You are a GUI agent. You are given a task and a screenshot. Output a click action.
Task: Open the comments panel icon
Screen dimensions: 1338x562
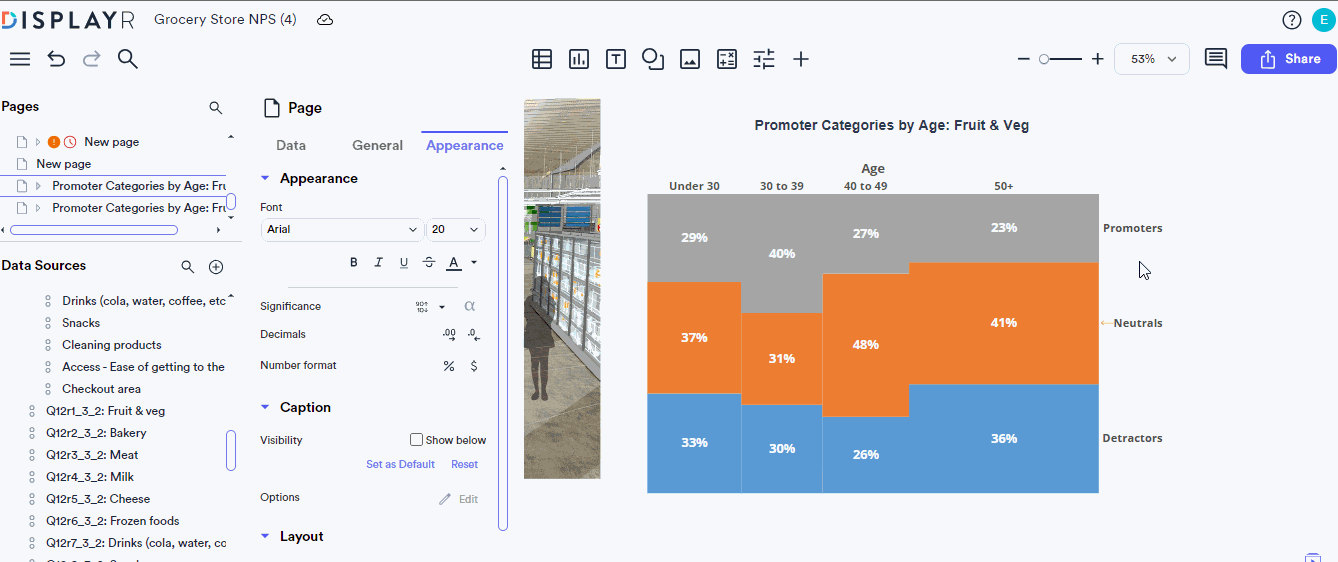tap(1215, 59)
